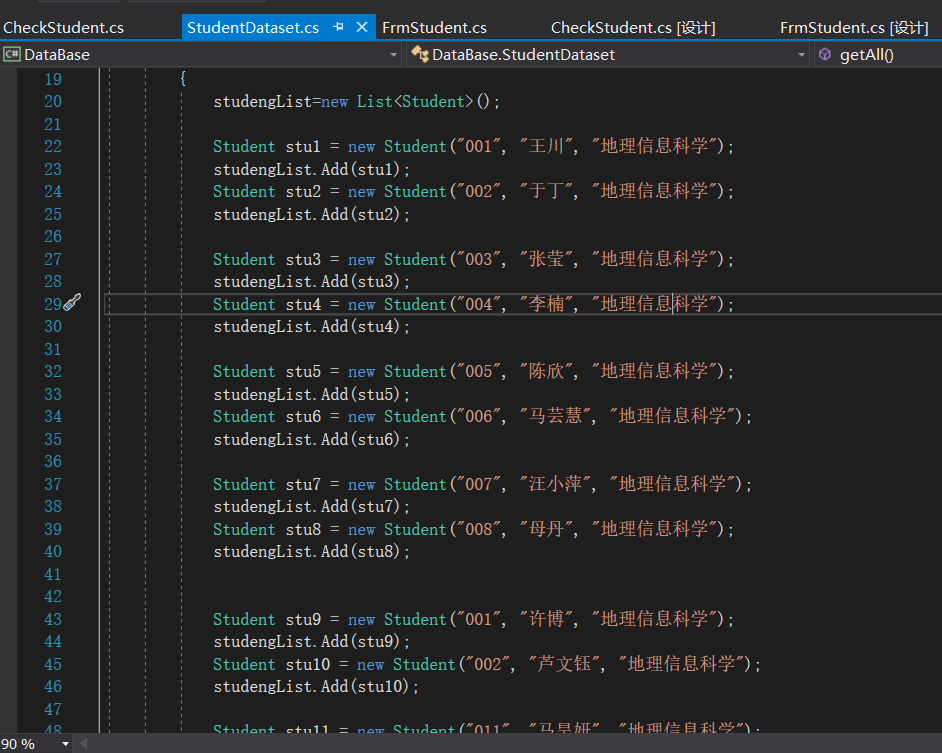The width and height of the screenshot is (942, 753).
Task: Click the string "马芸慧" on line 34
Action: tap(555, 416)
